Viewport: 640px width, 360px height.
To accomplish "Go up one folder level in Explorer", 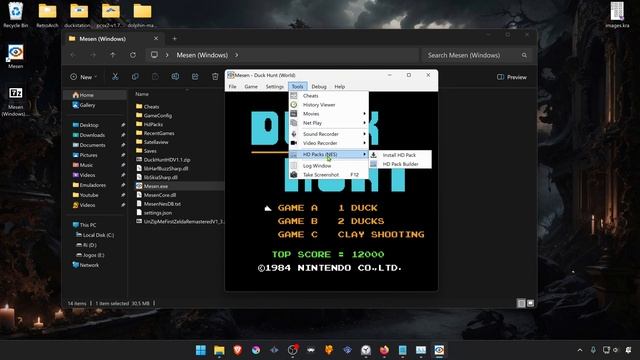I will pos(113,55).
